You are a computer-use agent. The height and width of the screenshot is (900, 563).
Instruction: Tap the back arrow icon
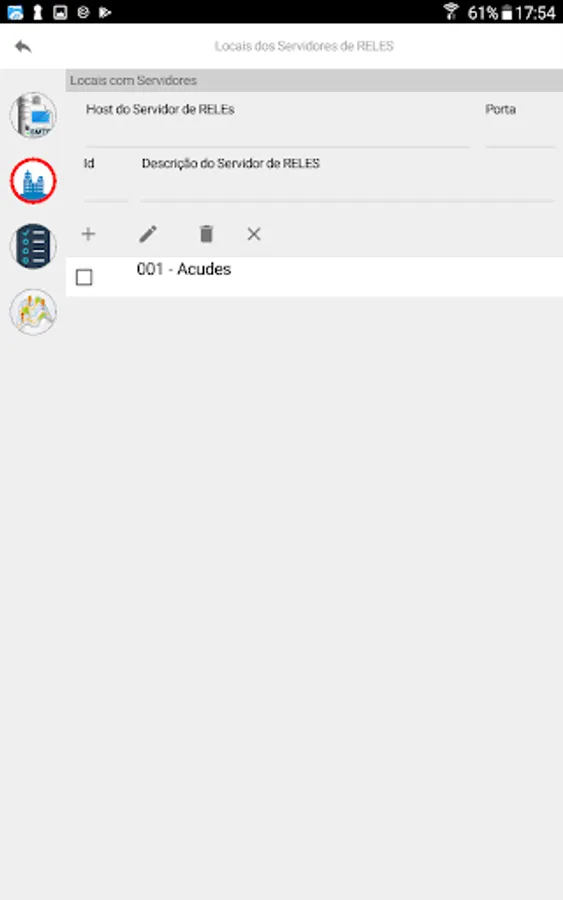pyautogui.click(x=23, y=46)
